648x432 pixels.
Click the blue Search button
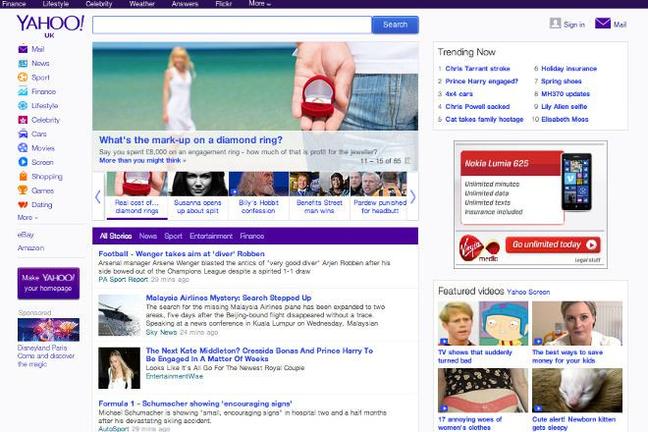coord(395,25)
